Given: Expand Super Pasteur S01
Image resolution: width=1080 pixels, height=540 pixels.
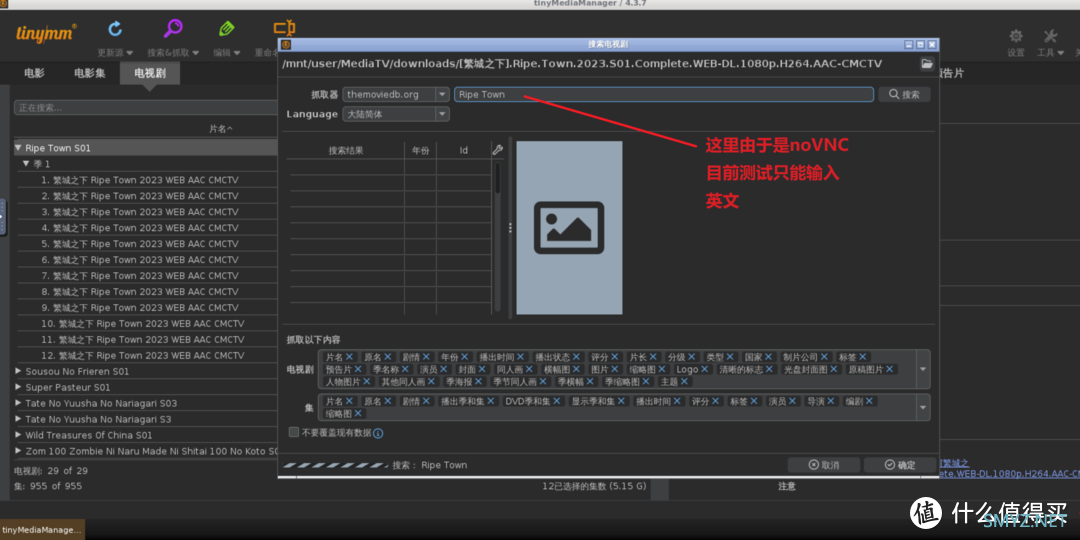Looking at the screenshot, I should (x=18, y=387).
